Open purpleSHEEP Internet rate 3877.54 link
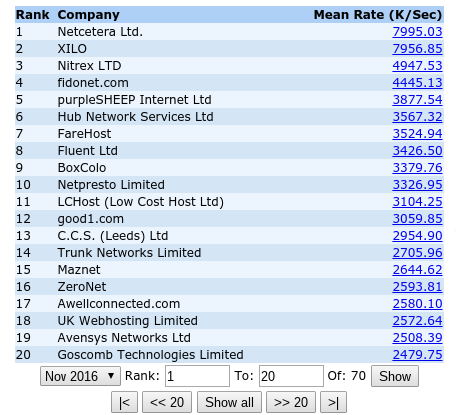 click(417, 100)
